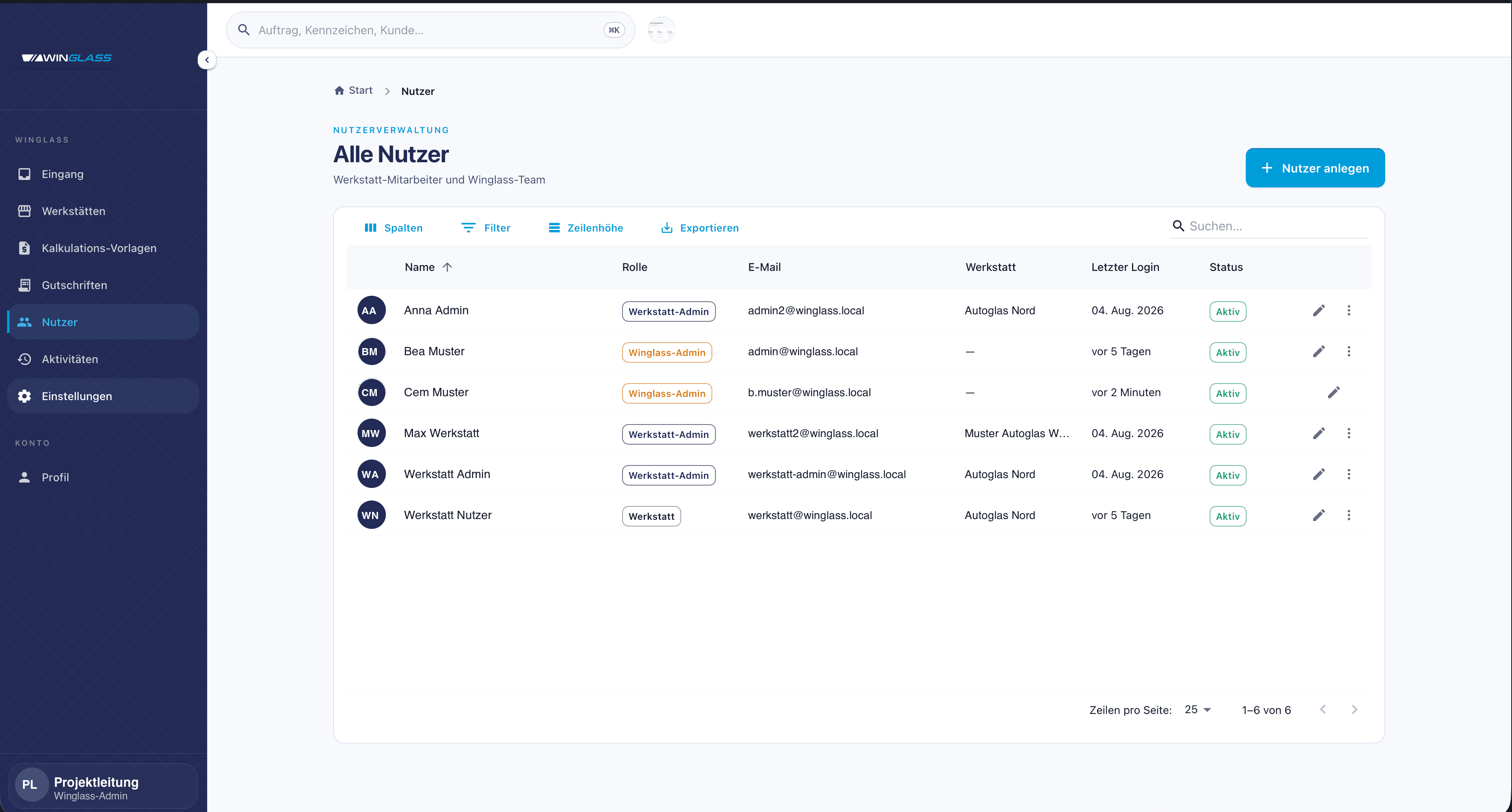Click the CM avatar of Cem Muster

tap(371, 392)
